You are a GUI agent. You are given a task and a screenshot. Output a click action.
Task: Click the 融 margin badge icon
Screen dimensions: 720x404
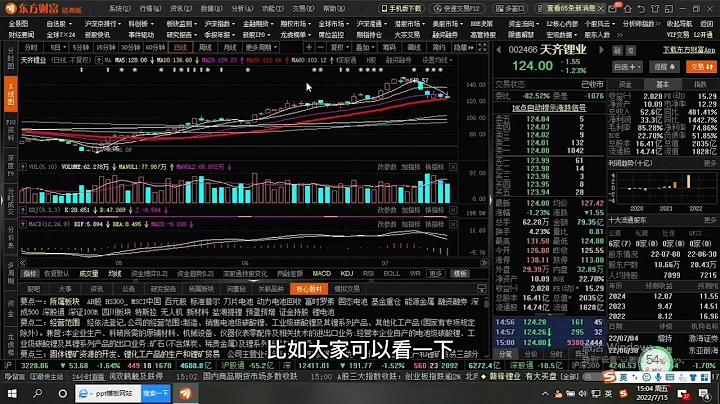click(618, 50)
